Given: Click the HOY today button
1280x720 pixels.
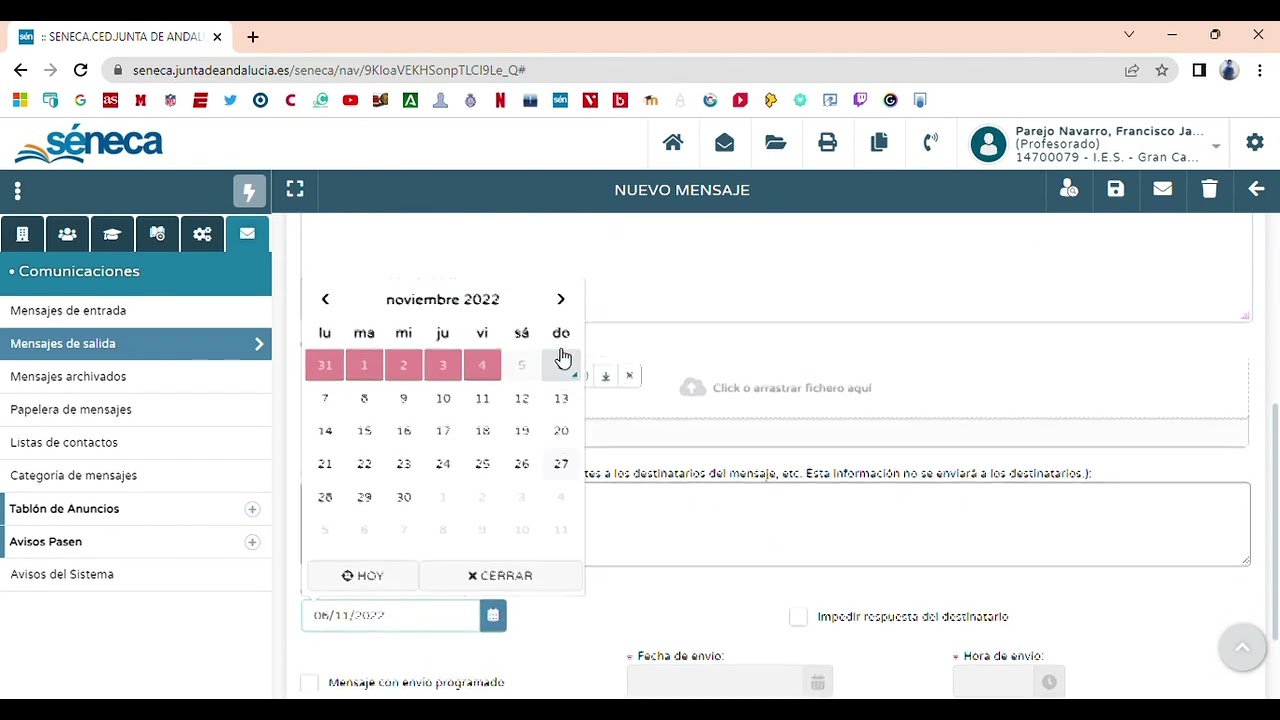Looking at the screenshot, I should (x=362, y=575).
